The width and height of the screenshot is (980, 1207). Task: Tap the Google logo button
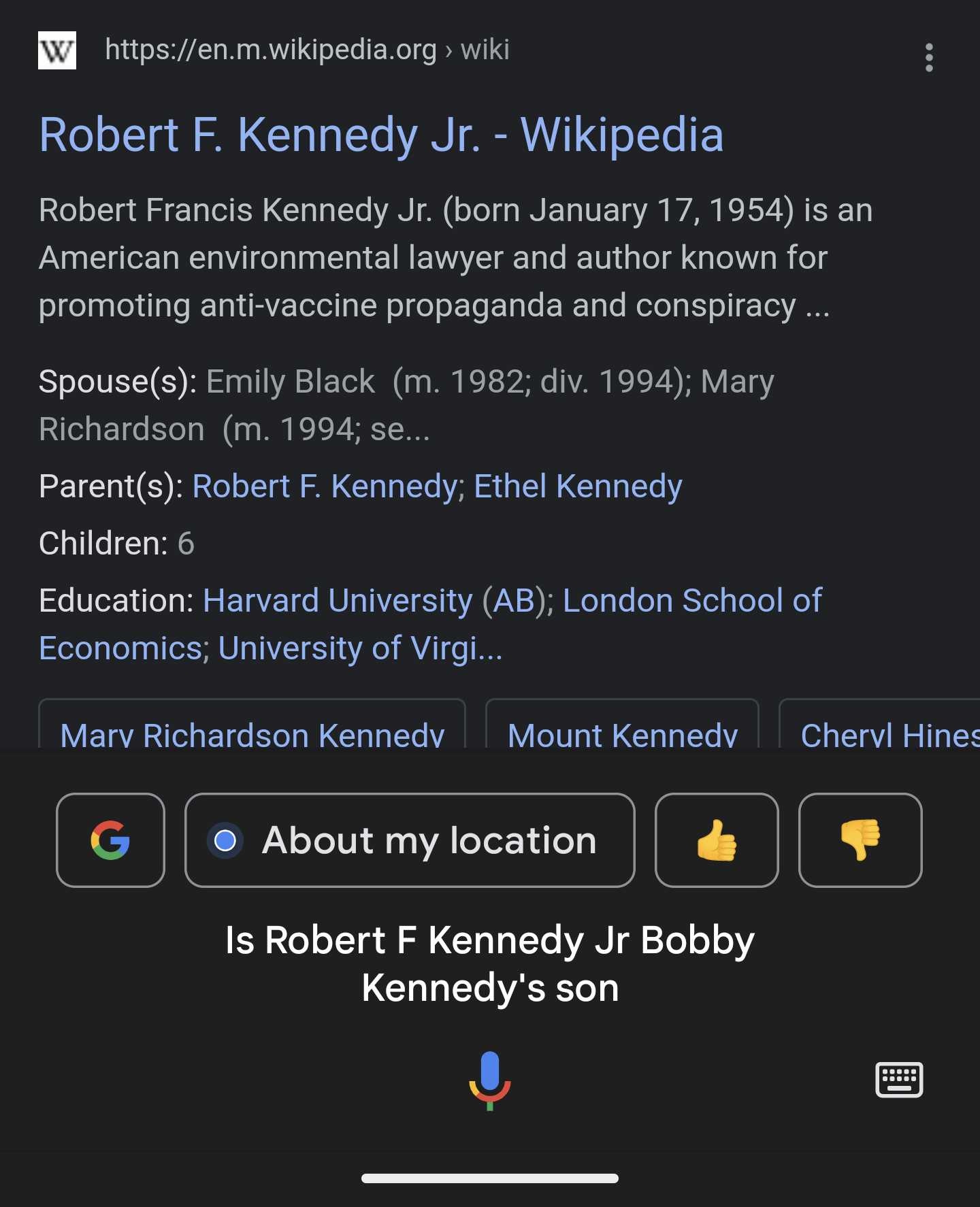[110, 840]
